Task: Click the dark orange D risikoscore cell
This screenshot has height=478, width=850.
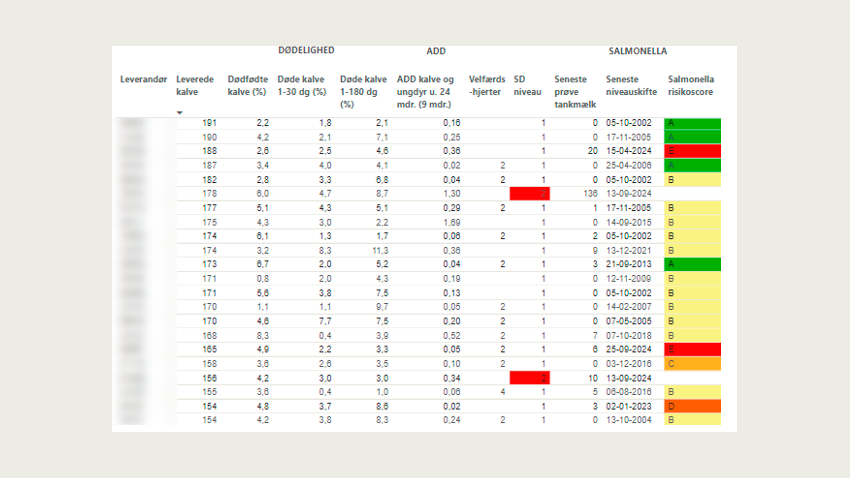Action: tap(692, 405)
